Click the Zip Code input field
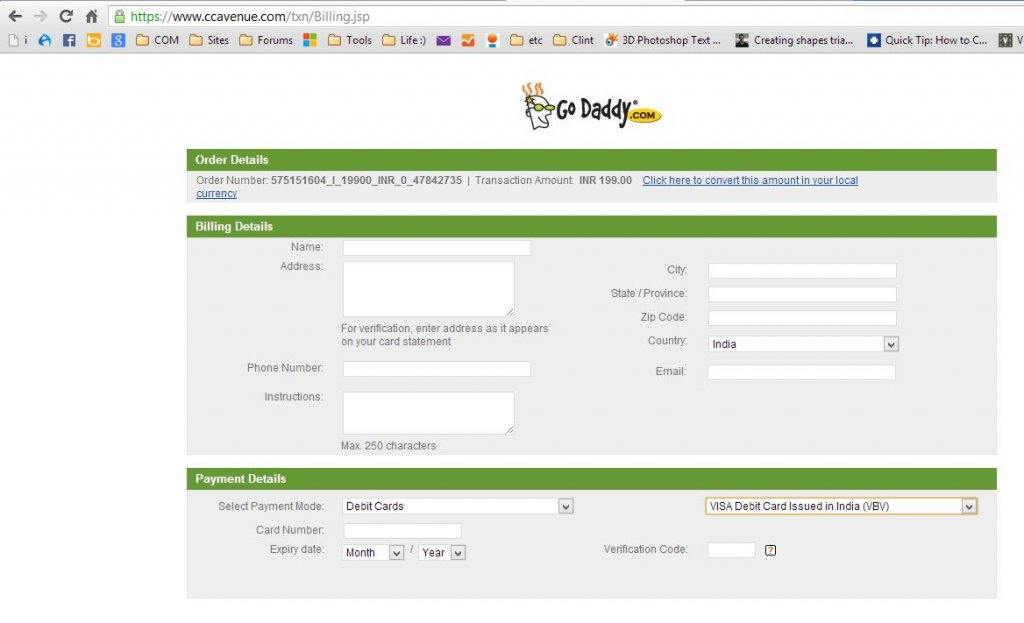1024x623 pixels. click(x=803, y=318)
